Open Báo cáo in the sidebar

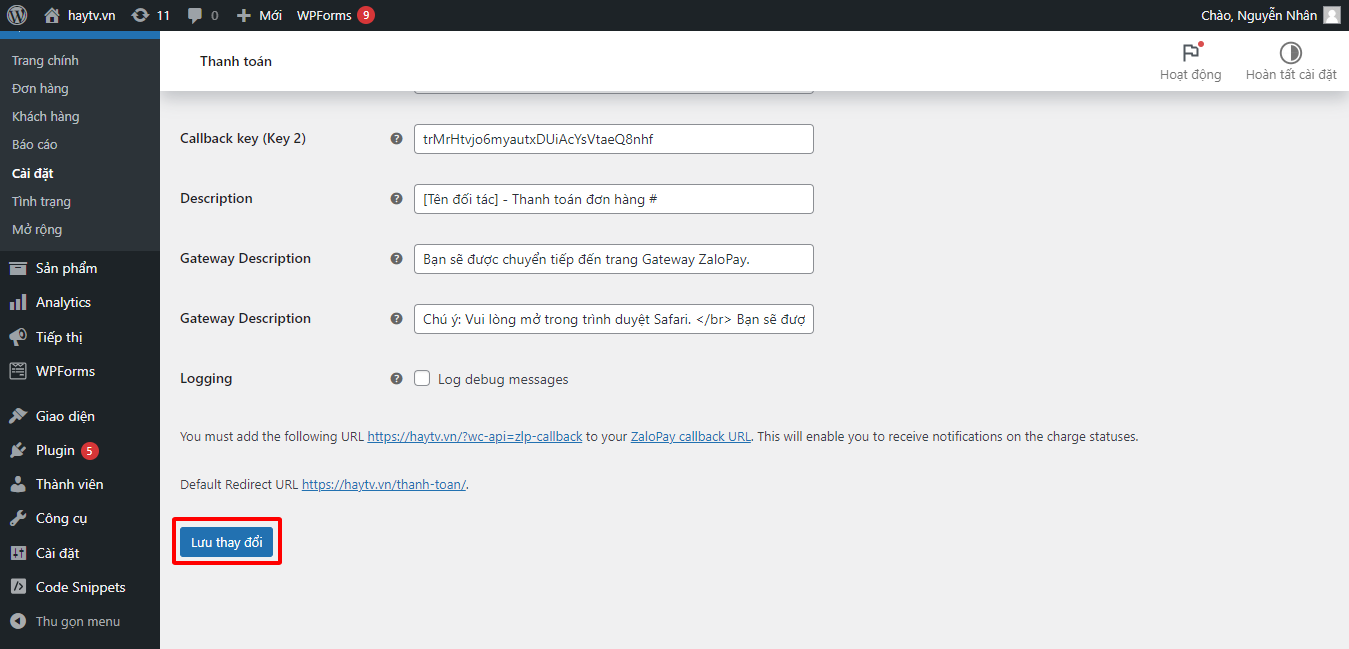(35, 145)
